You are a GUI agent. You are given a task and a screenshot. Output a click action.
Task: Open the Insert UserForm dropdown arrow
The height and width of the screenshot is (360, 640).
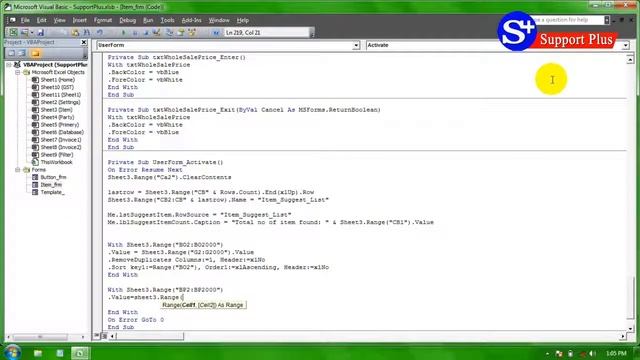[32, 33]
